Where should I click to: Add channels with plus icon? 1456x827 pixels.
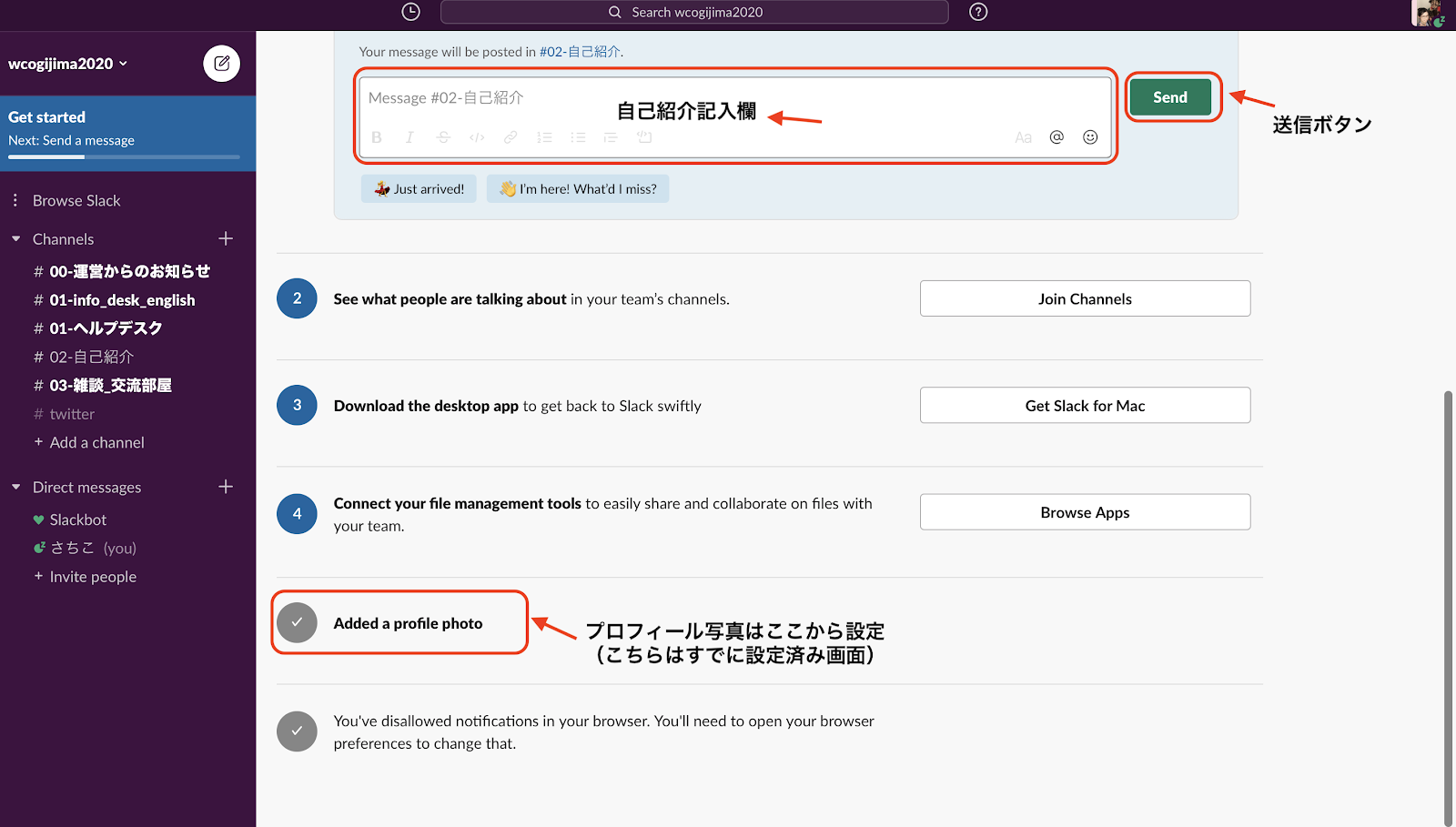(226, 238)
